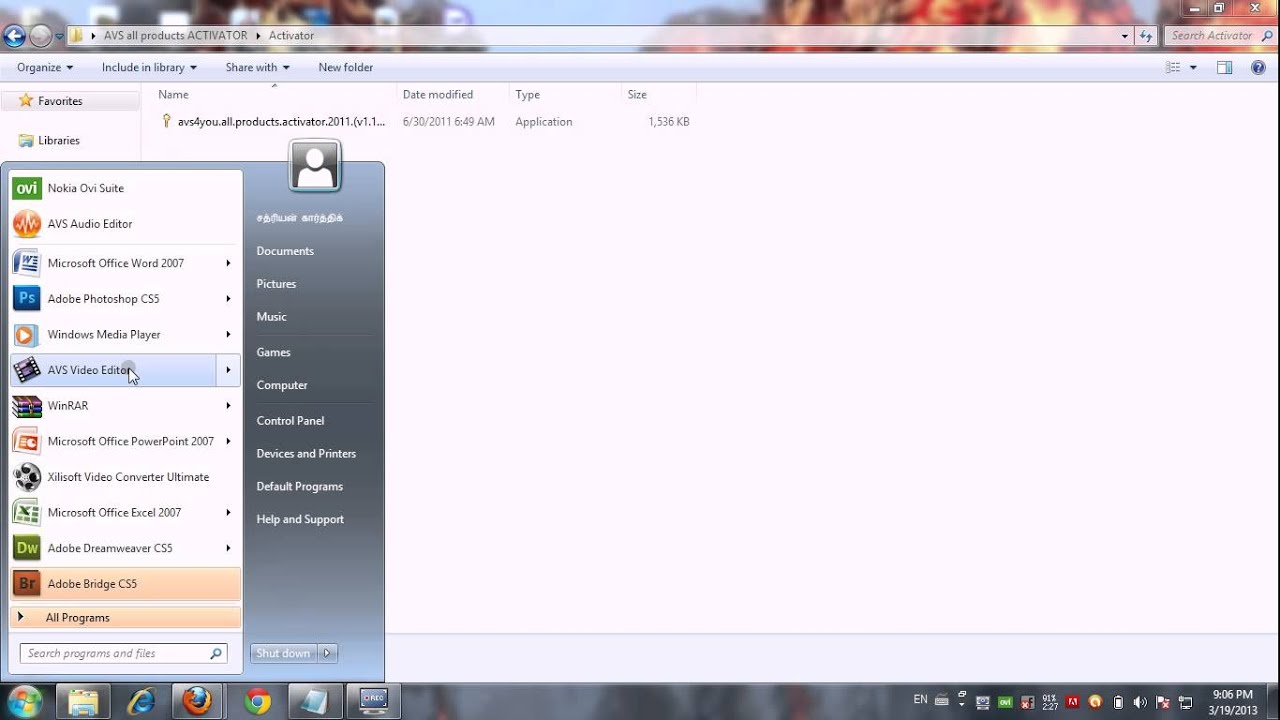1280x720 pixels.
Task: Open WinRAR from Start menu
Action: (113, 406)
